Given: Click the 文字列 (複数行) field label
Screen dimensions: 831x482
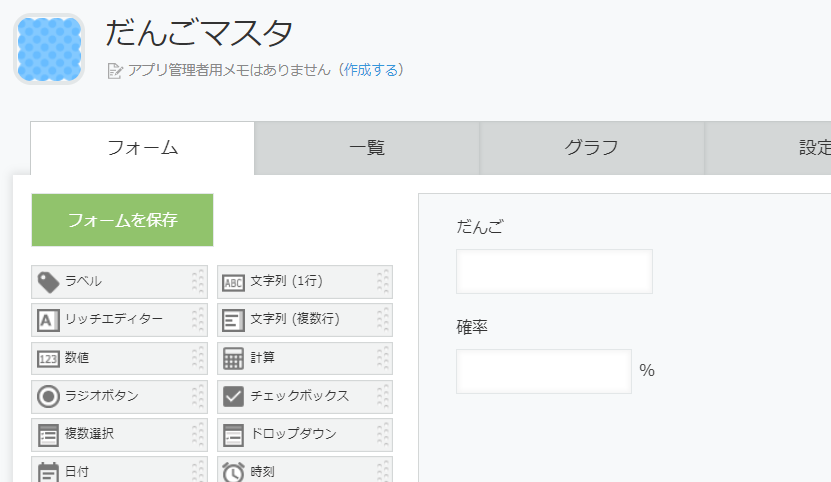Looking at the screenshot, I should (295, 319).
